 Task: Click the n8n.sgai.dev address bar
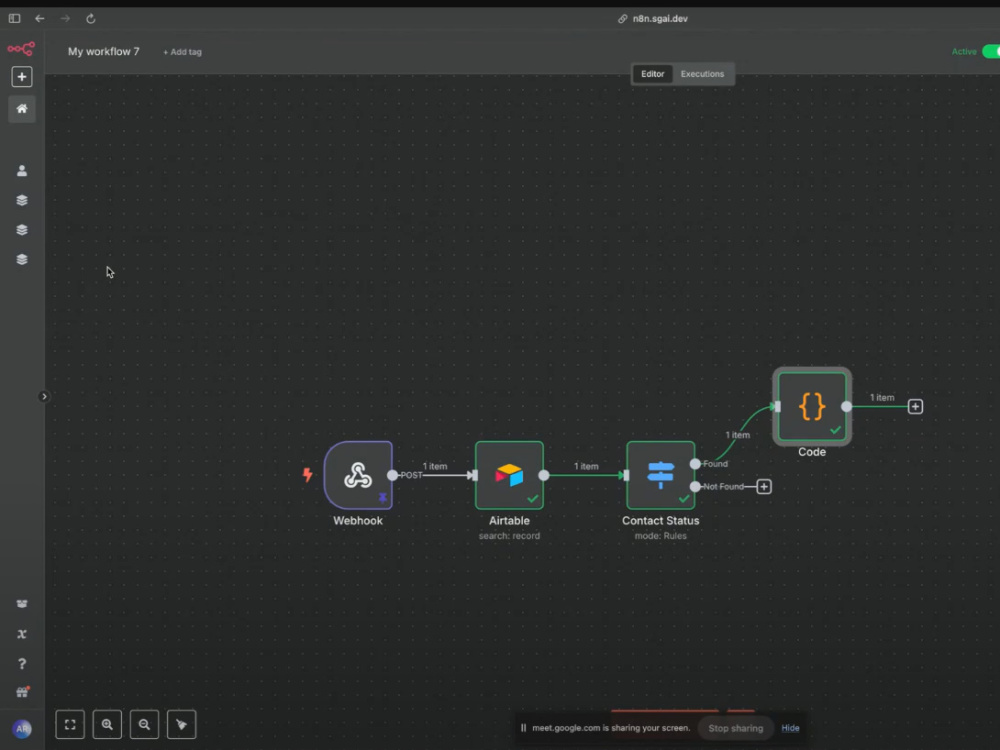pos(653,18)
